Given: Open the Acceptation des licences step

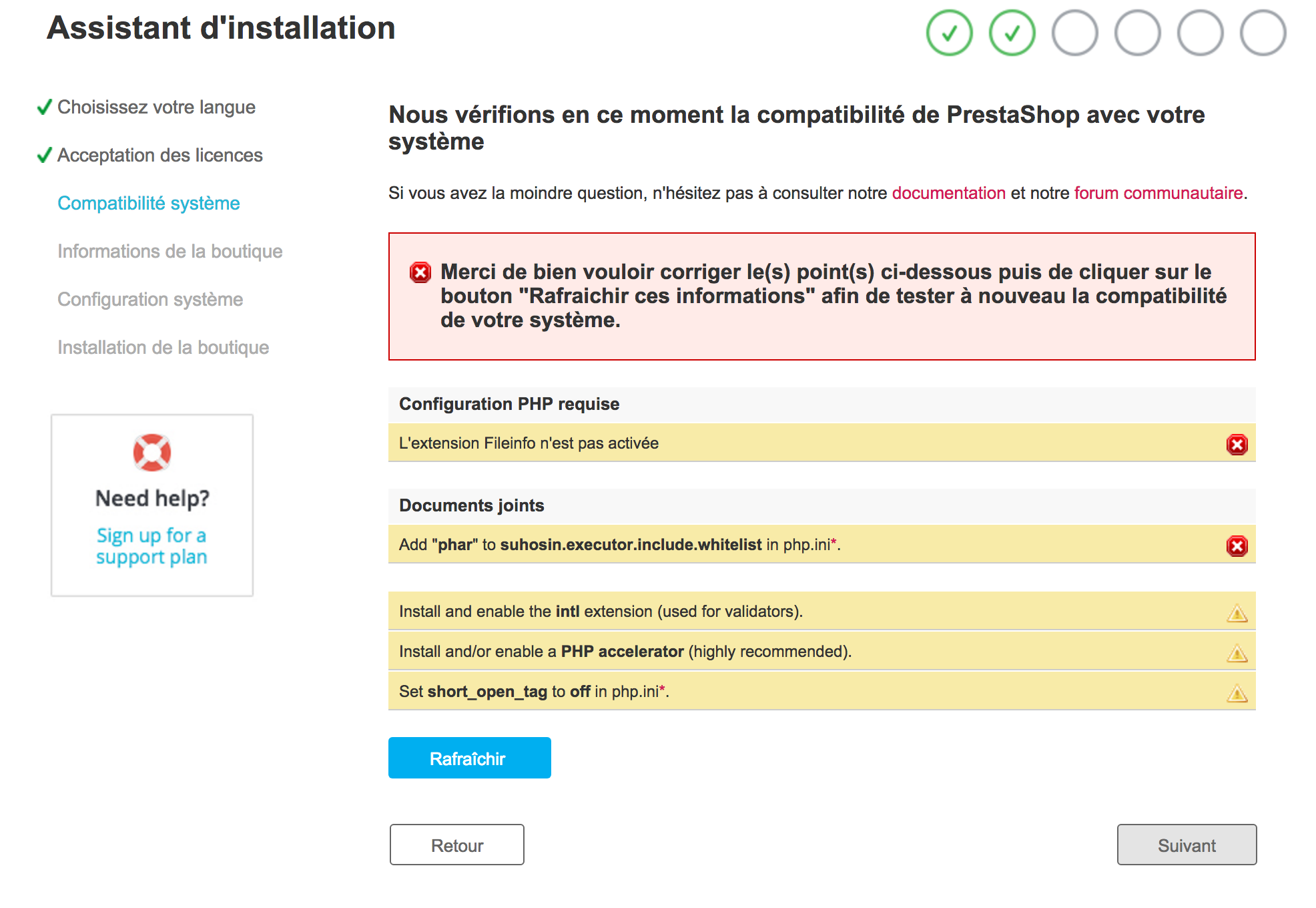Looking at the screenshot, I should pyautogui.click(x=159, y=155).
